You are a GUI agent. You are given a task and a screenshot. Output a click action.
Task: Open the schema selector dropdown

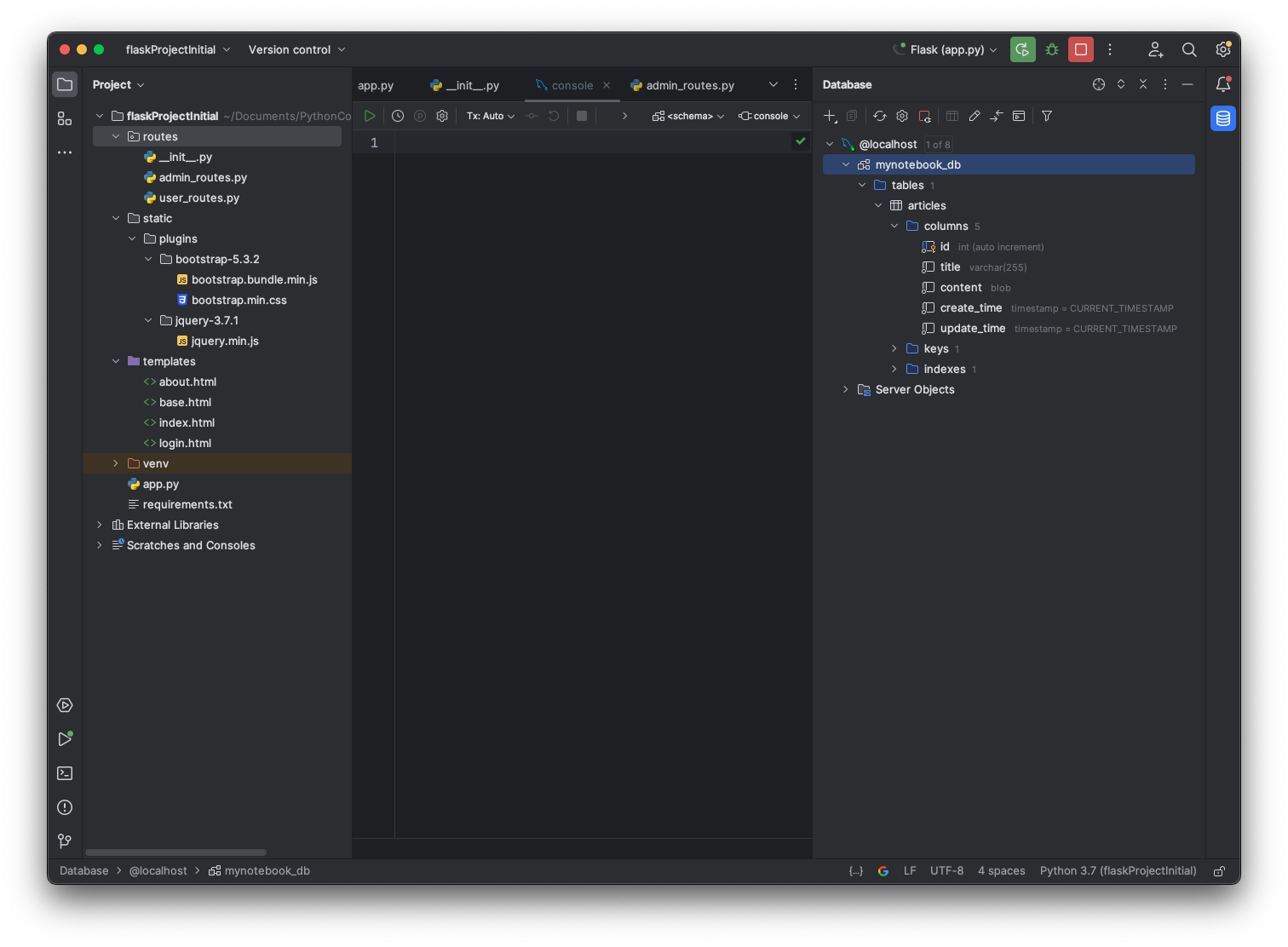point(688,116)
